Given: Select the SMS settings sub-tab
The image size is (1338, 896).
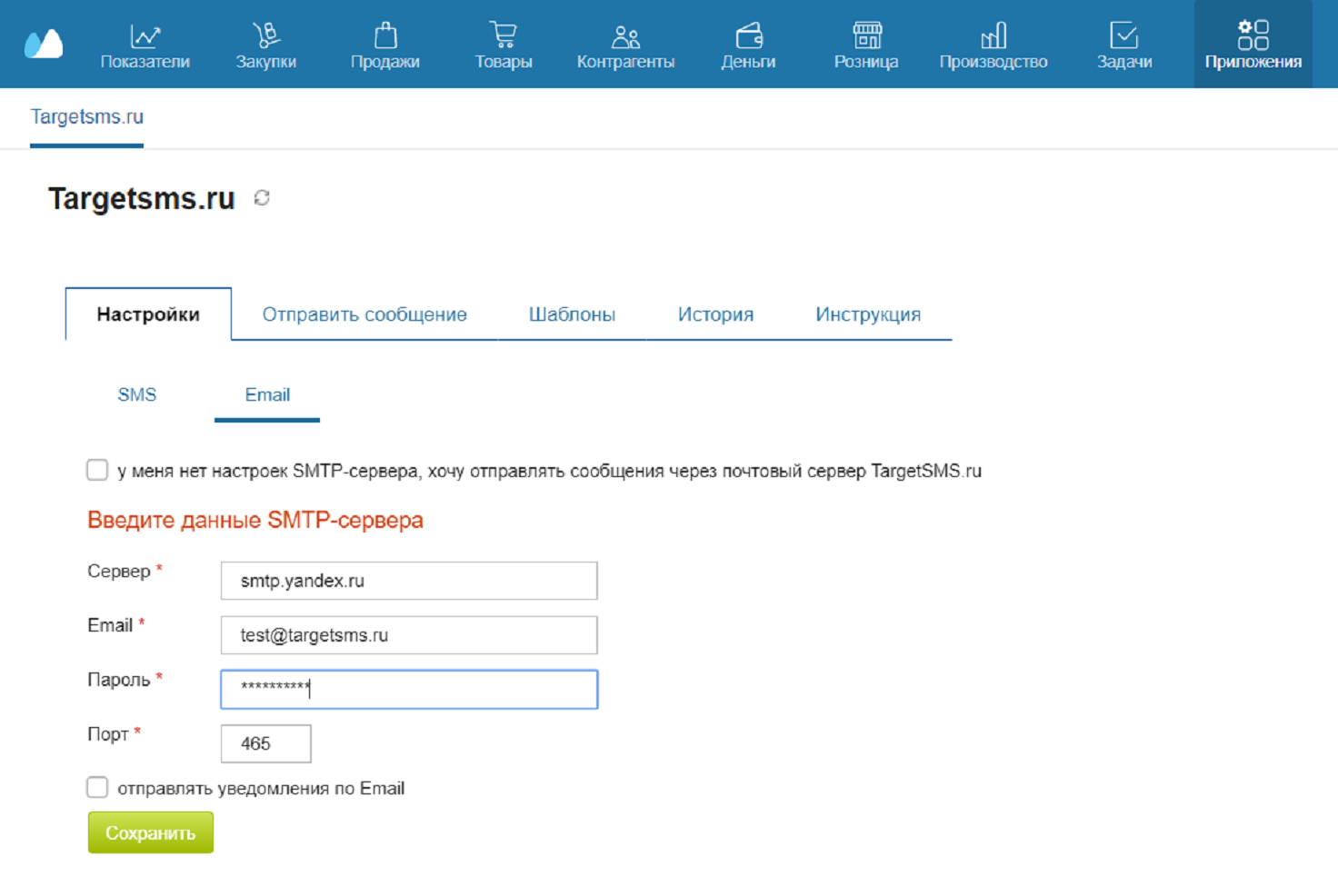Looking at the screenshot, I should [x=137, y=395].
